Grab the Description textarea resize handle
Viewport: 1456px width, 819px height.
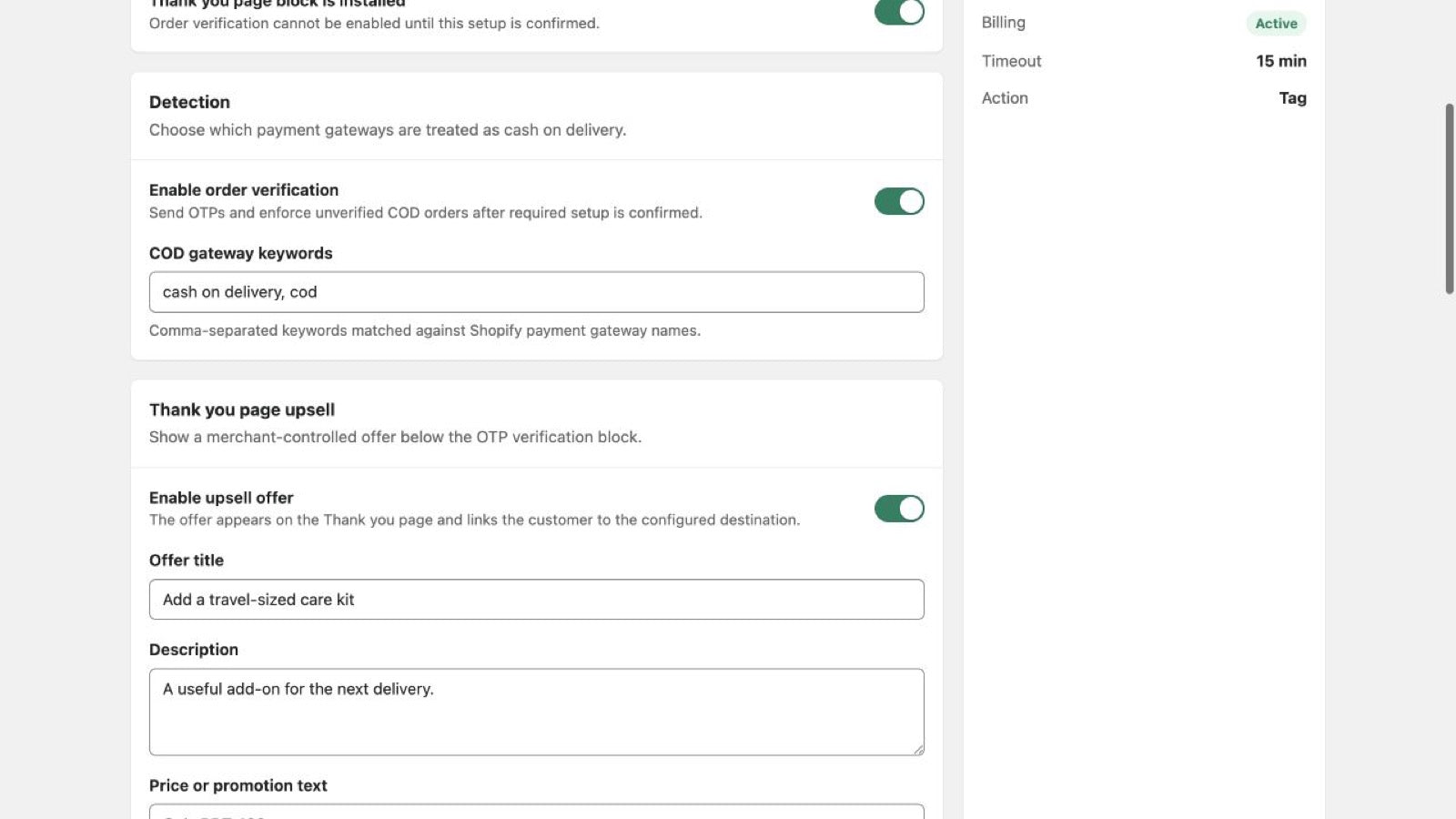[x=918, y=749]
